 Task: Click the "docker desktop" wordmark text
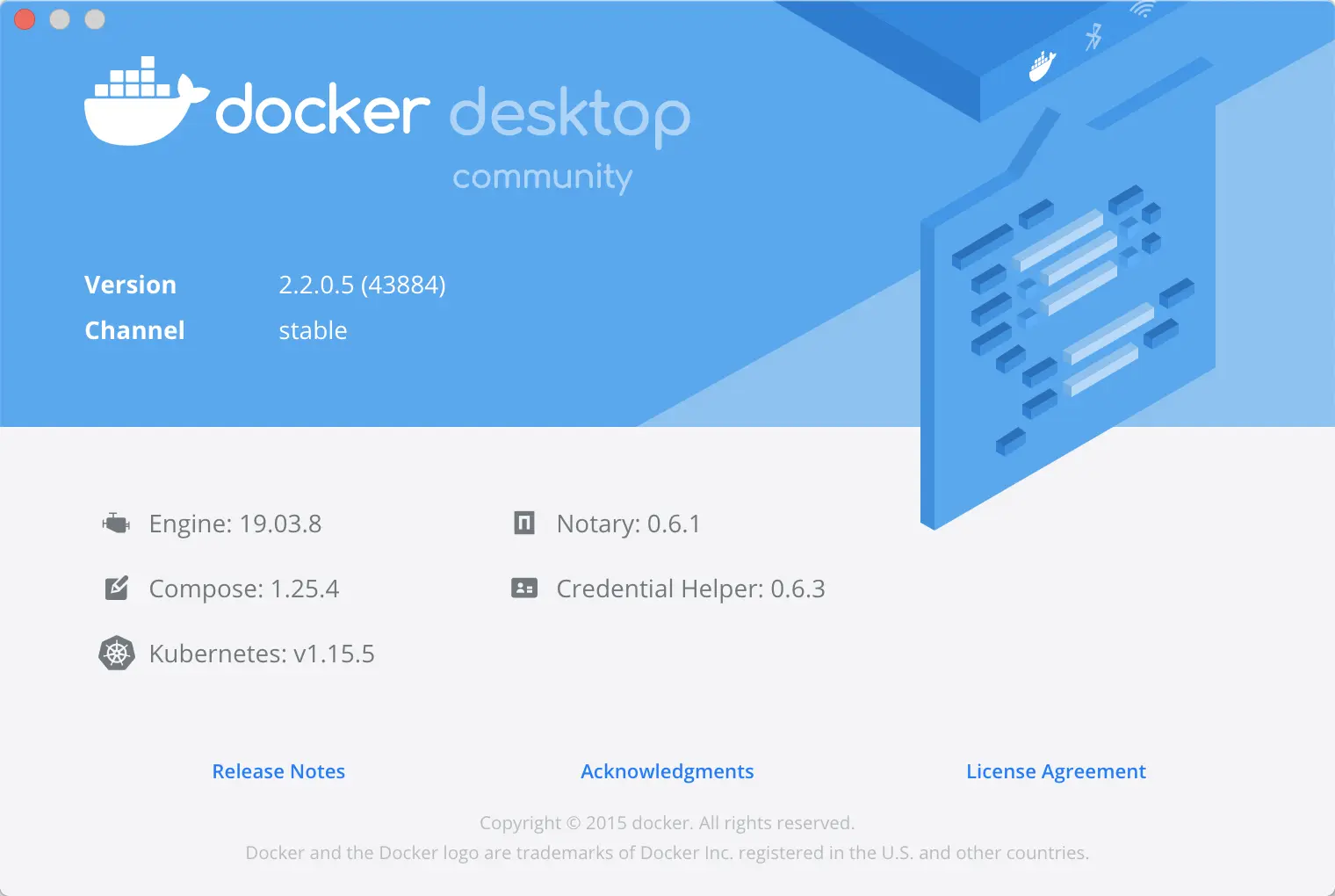click(x=452, y=112)
